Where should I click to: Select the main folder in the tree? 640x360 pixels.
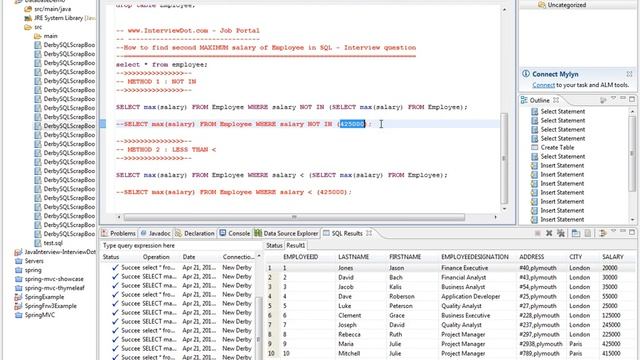[51, 36]
